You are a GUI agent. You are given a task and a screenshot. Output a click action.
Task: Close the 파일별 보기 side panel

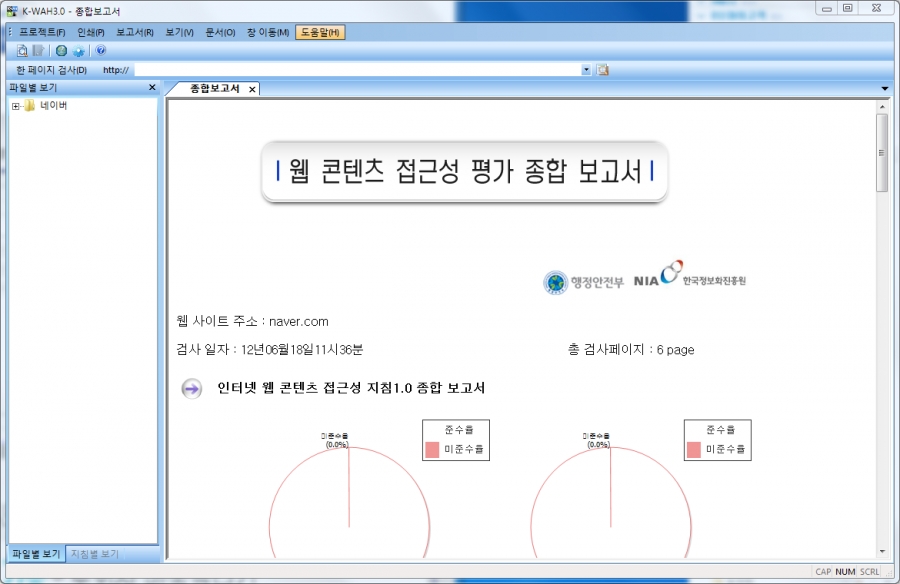152,88
